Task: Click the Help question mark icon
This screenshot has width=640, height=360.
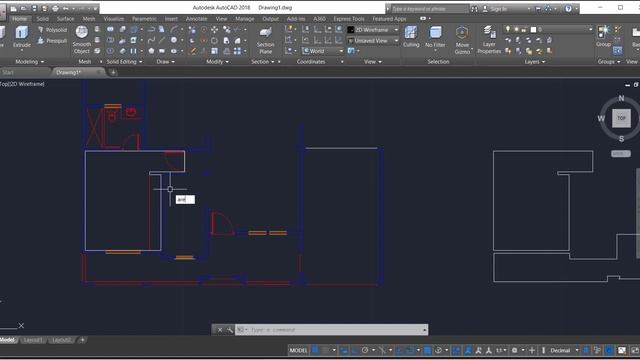Action: click(x=568, y=9)
